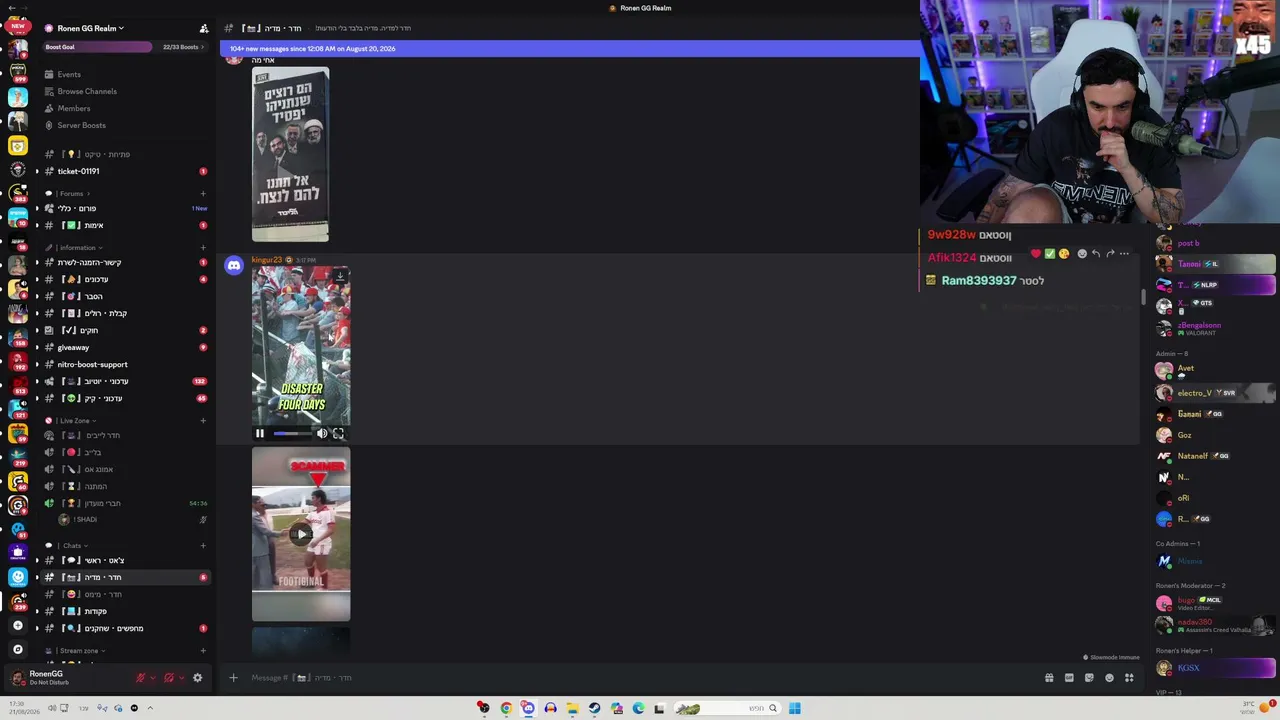Select the giveaway channel
This screenshot has height=720, width=1280.
coord(73,347)
